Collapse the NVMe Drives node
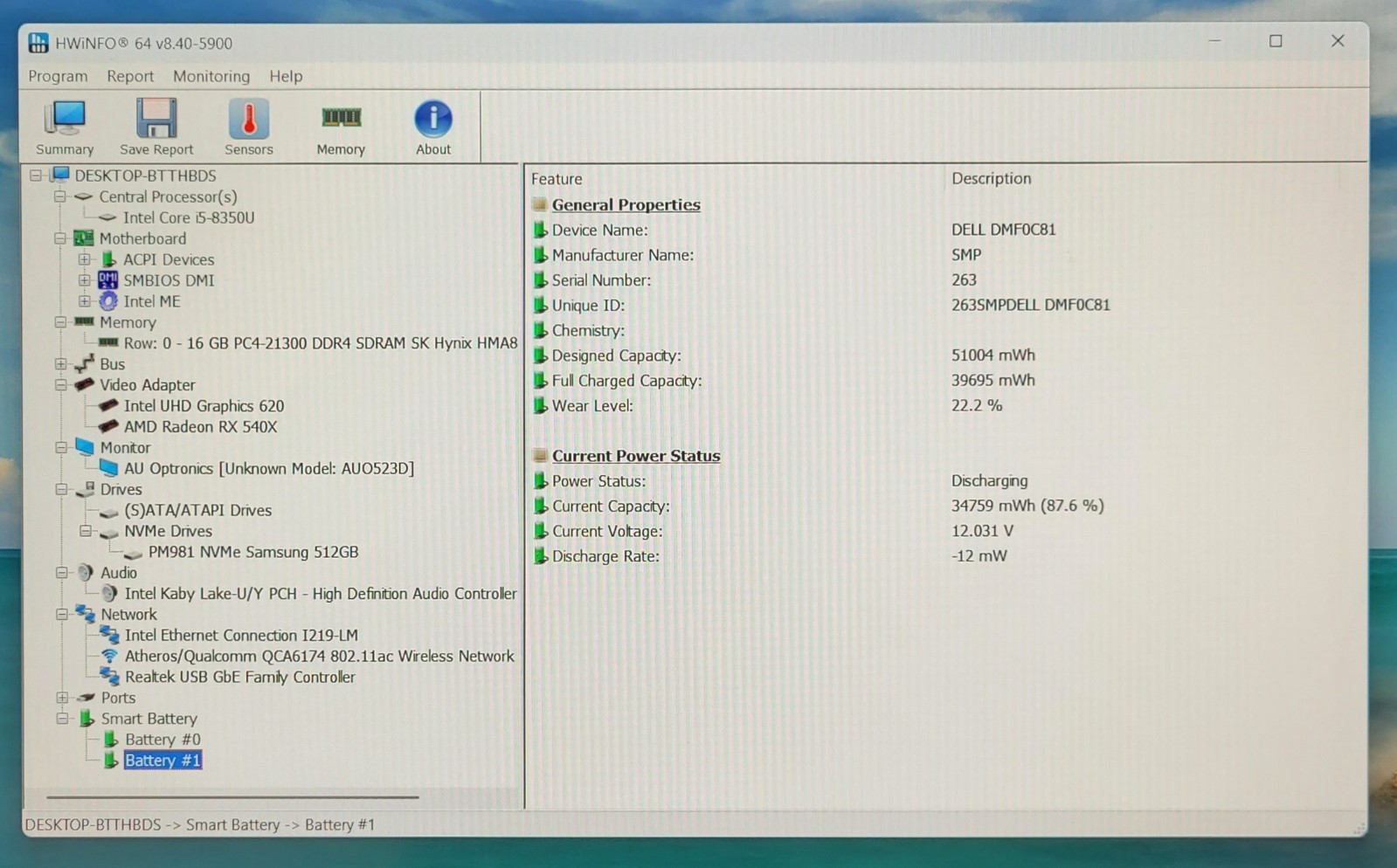This screenshot has height=868, width=1397. [x=86, y=531]
